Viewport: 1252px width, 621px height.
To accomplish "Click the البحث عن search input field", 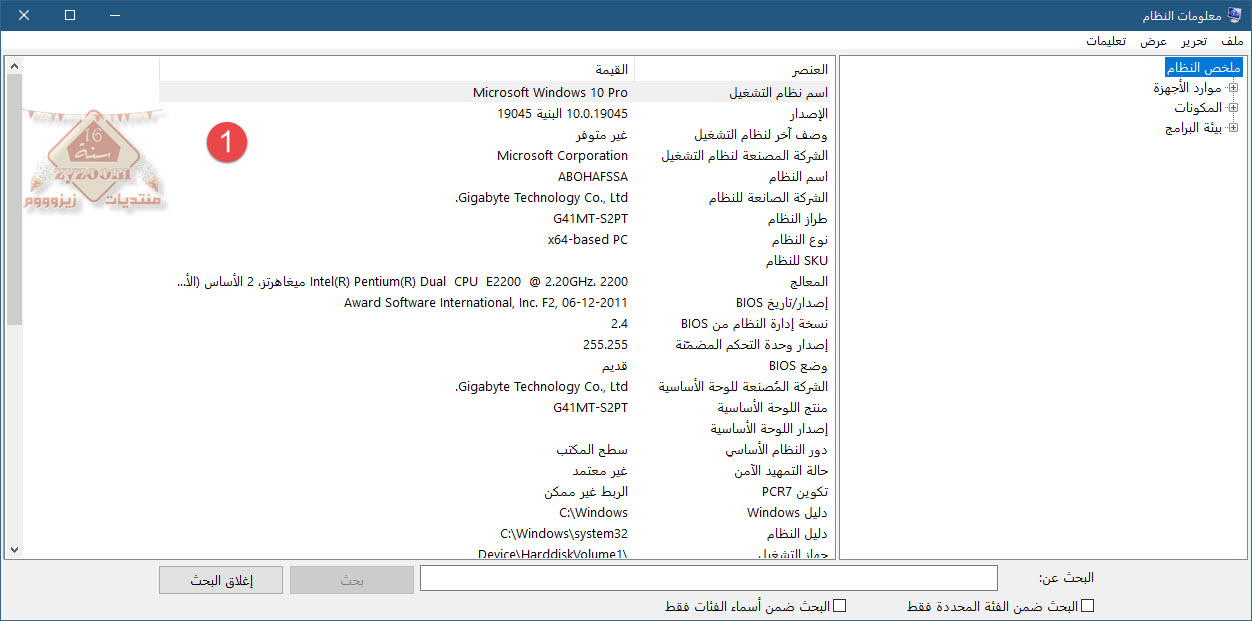I will [x=708, y=578].
